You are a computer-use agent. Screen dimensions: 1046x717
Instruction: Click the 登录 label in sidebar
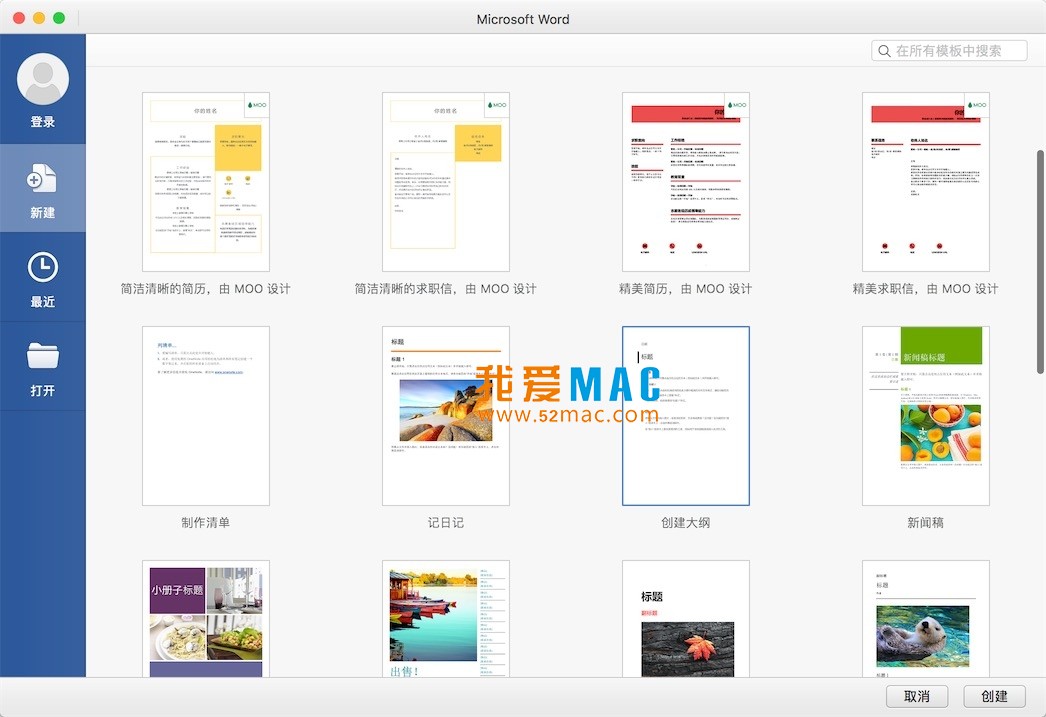tap(43, 122)
